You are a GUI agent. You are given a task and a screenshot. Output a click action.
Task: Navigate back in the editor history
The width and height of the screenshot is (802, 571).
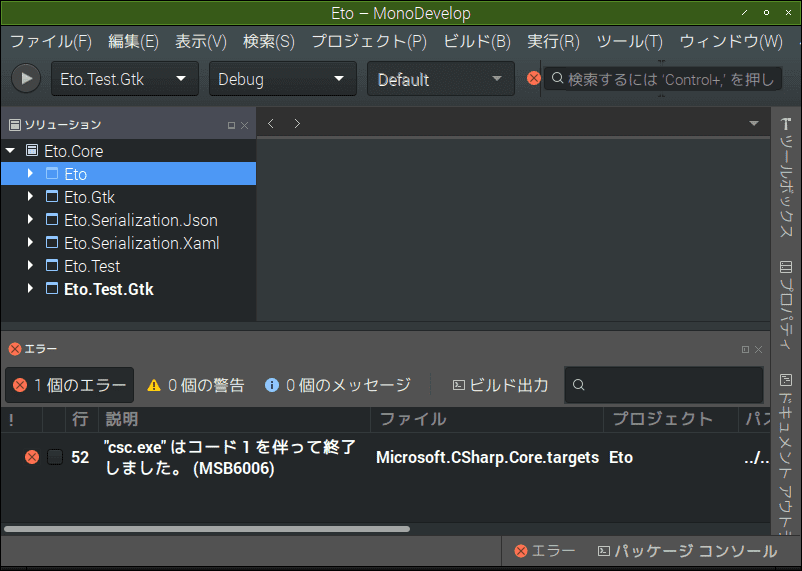(x=271, y=123)
